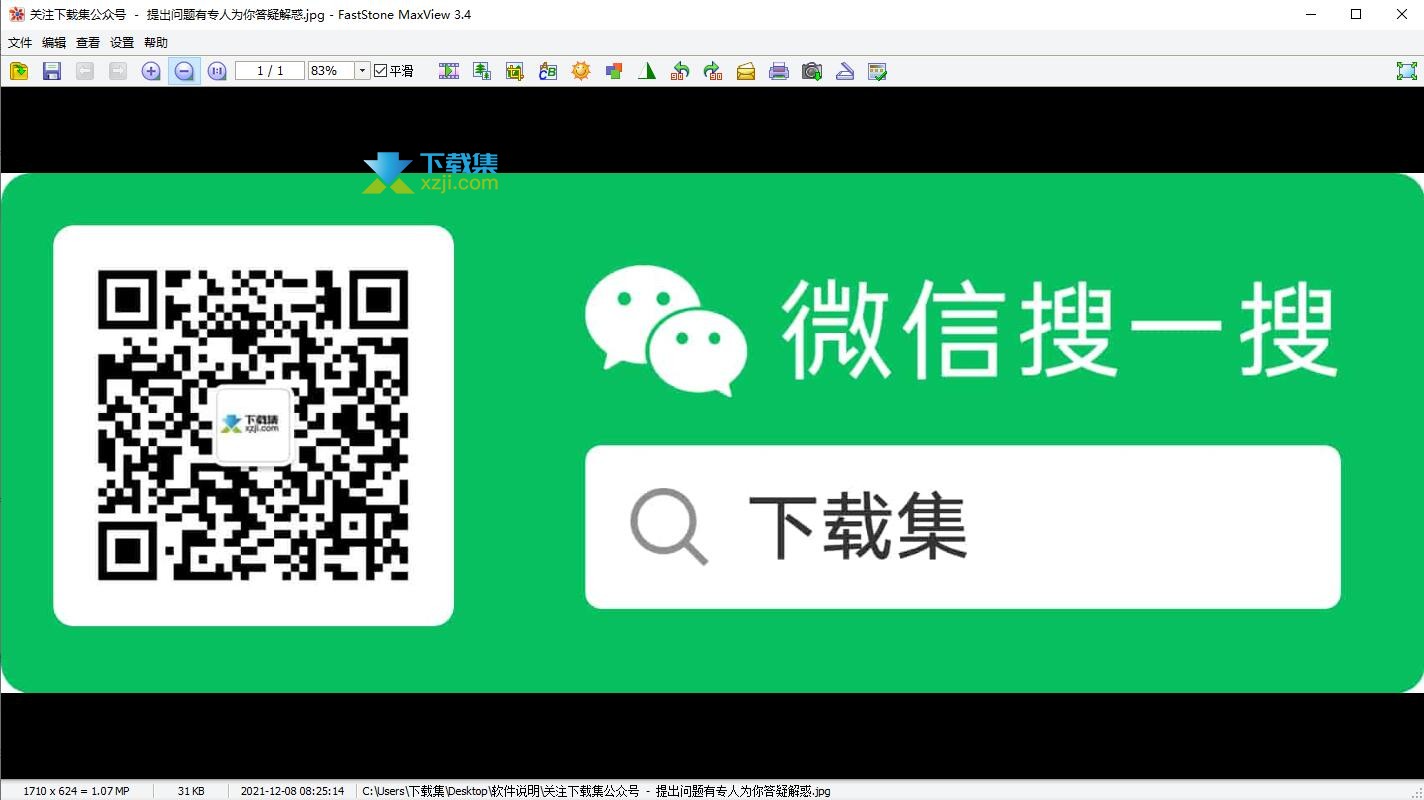Screen dimensions: 1424x800
Task: Go to next image arrow
Action: click(118, 71)
